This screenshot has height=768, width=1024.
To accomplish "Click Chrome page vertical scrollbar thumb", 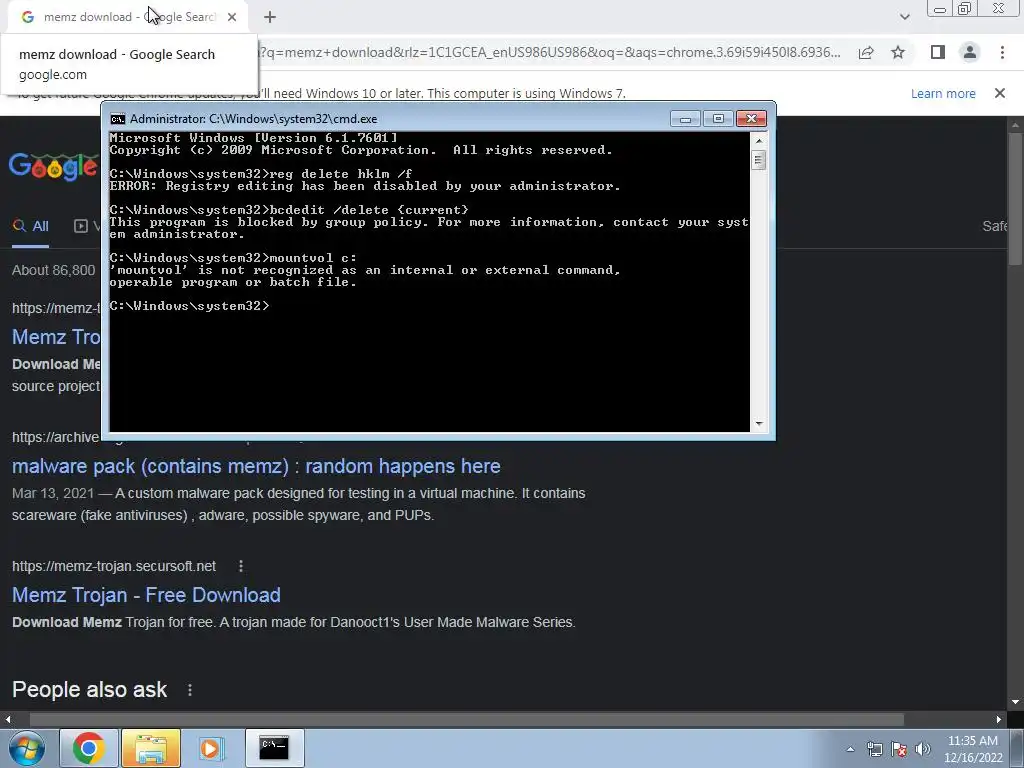I will tap(1015, 199).
